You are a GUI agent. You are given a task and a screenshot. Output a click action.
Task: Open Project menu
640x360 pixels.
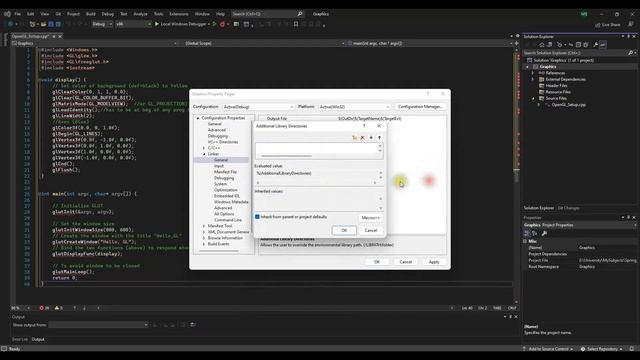coord(73,14)
